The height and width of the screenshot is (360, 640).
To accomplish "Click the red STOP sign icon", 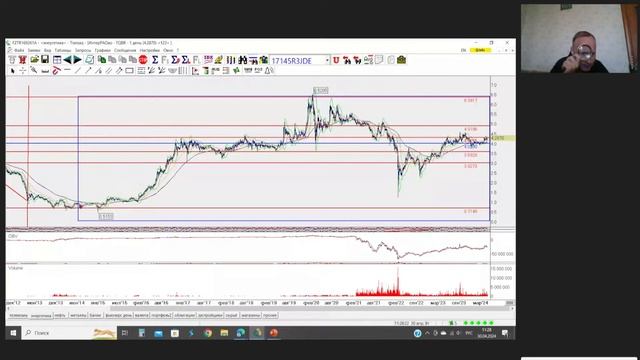I will (143, 60).
